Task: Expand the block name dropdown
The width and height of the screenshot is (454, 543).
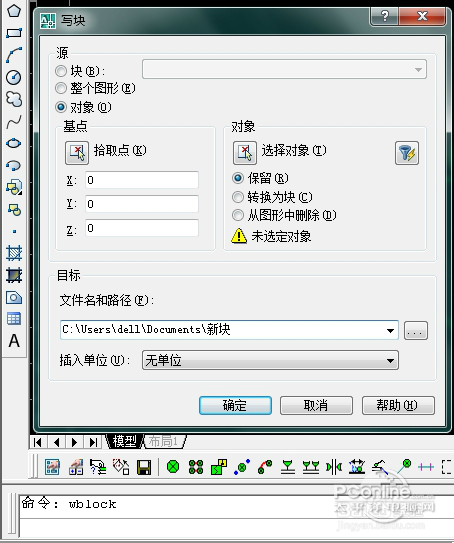Action: (418, 70)
